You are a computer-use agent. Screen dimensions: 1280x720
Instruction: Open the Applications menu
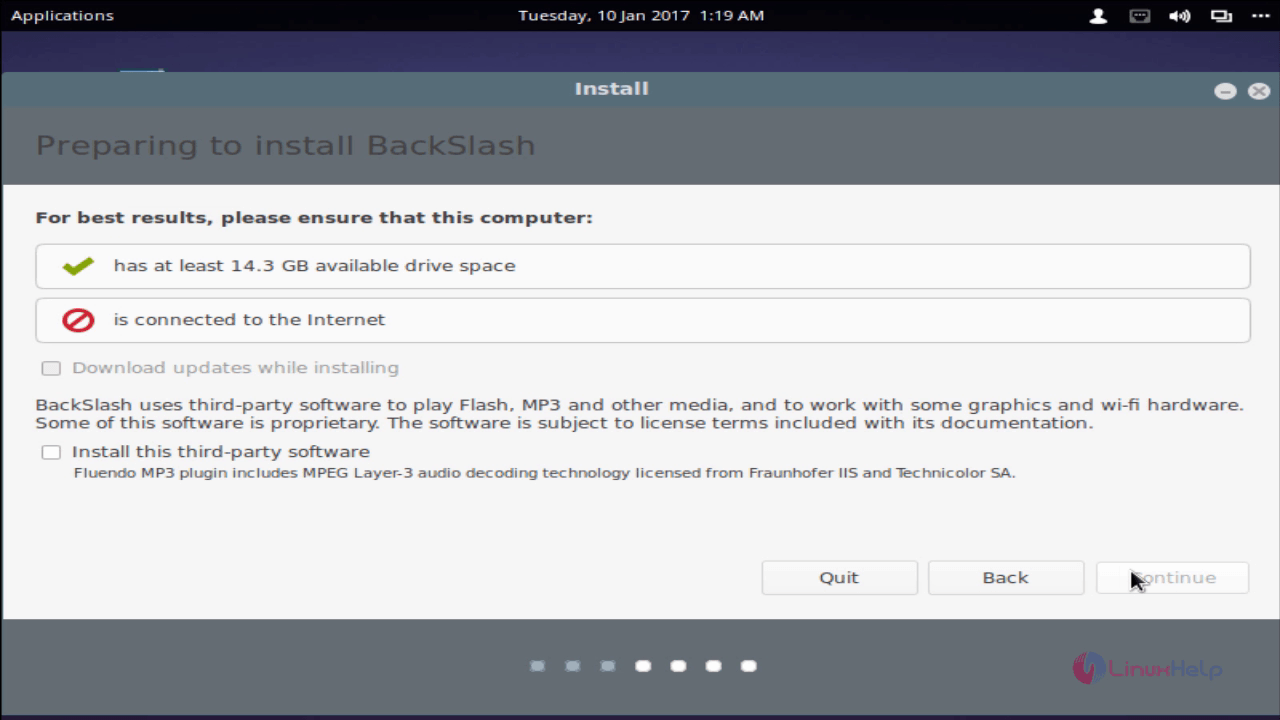(62, 15)
